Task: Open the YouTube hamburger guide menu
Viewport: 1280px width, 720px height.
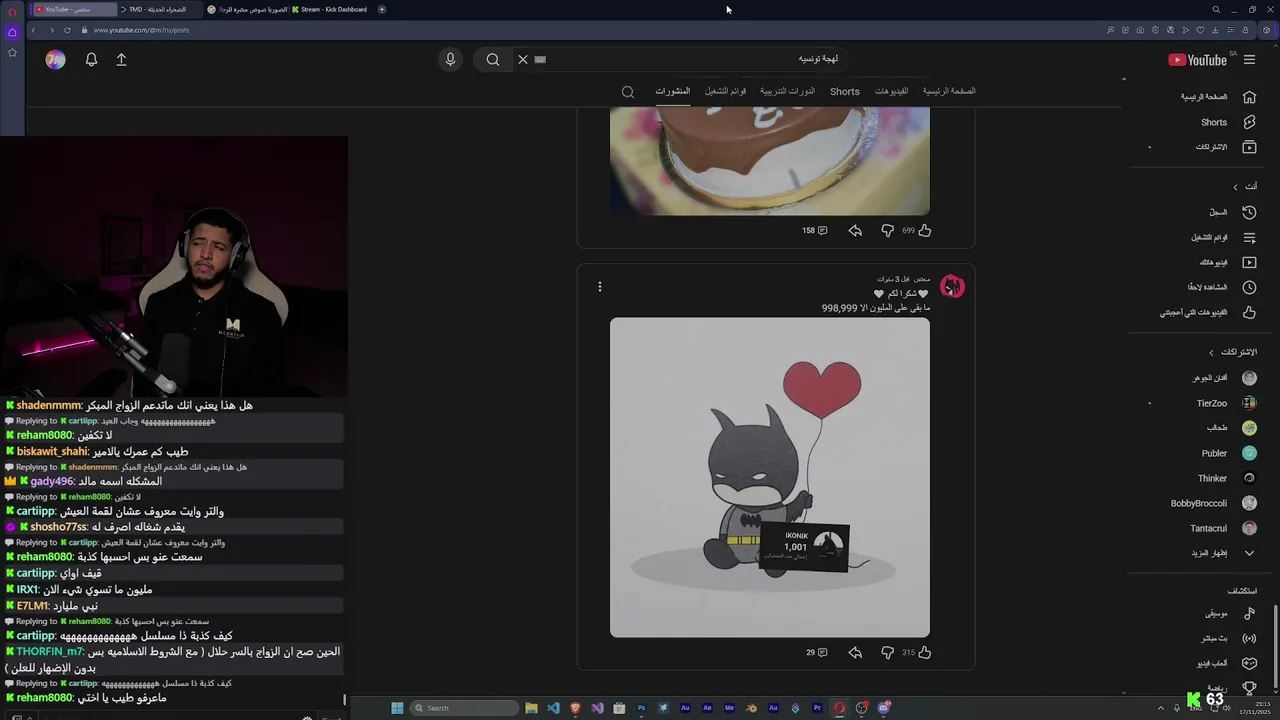Action: coord(1249,60)
